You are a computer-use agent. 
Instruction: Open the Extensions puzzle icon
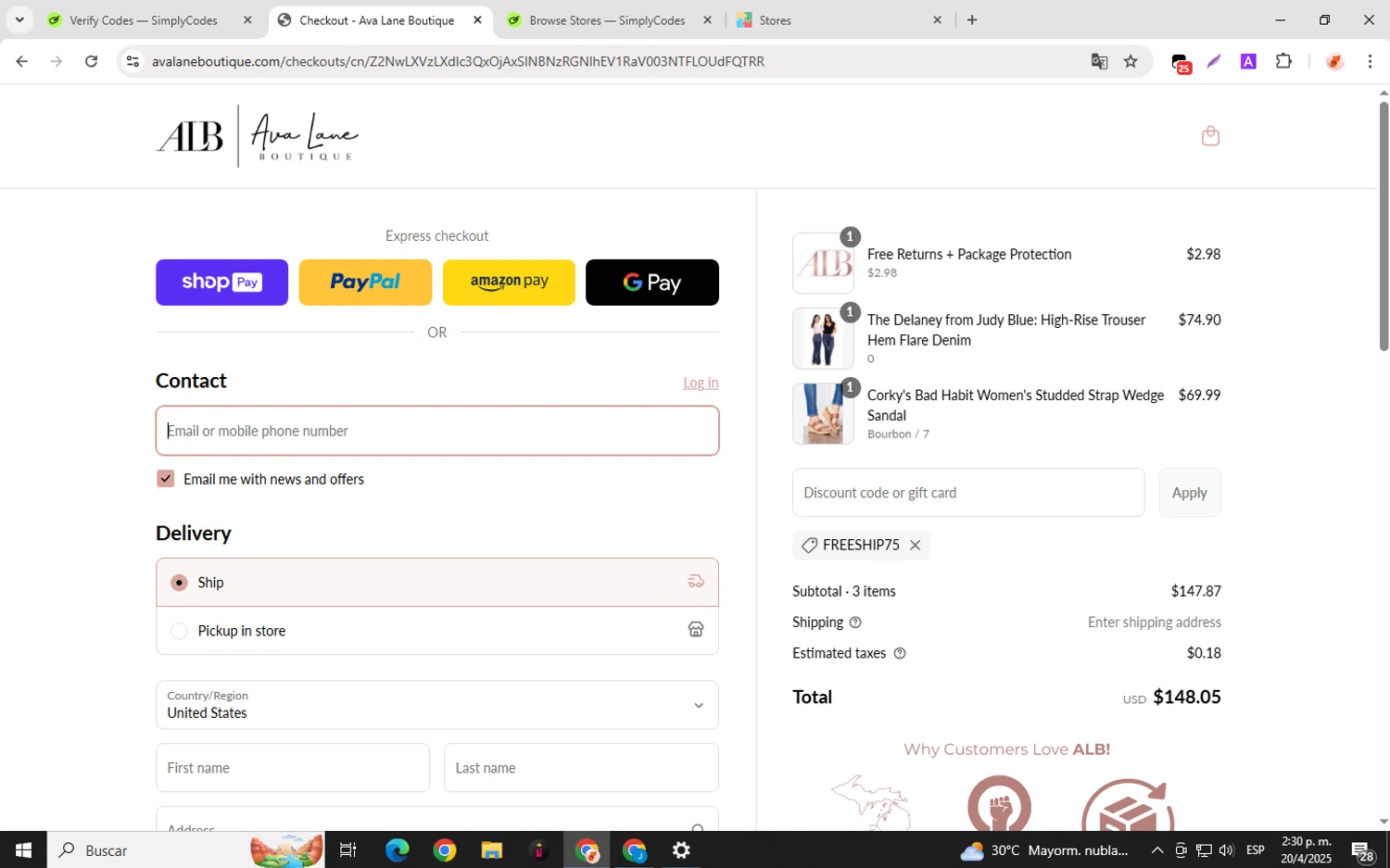tap(1283, 61)
